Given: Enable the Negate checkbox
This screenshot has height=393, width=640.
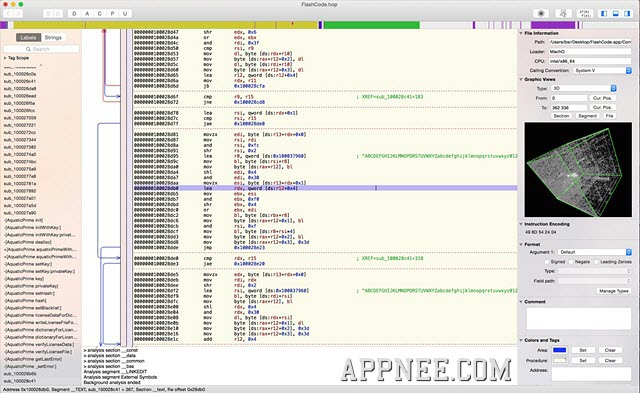Looking at the screenshot, I should 571,262.
